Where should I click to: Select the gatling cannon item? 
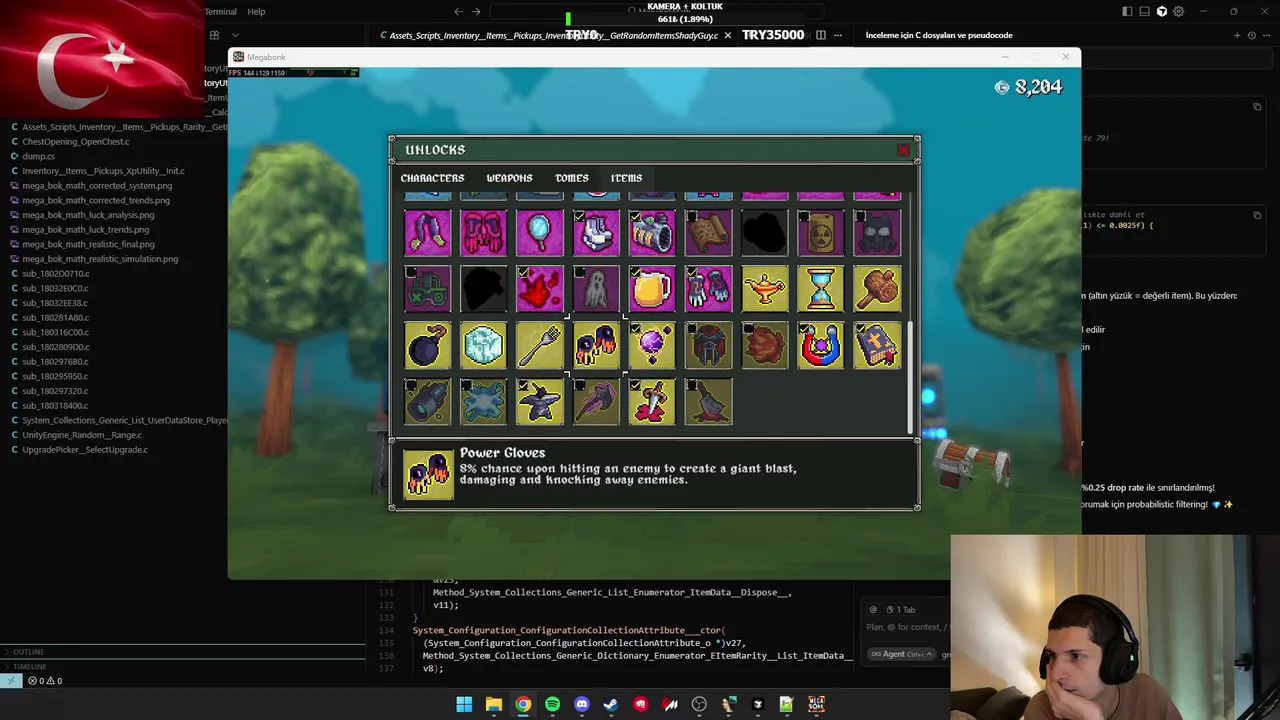[x=652, y=233]
